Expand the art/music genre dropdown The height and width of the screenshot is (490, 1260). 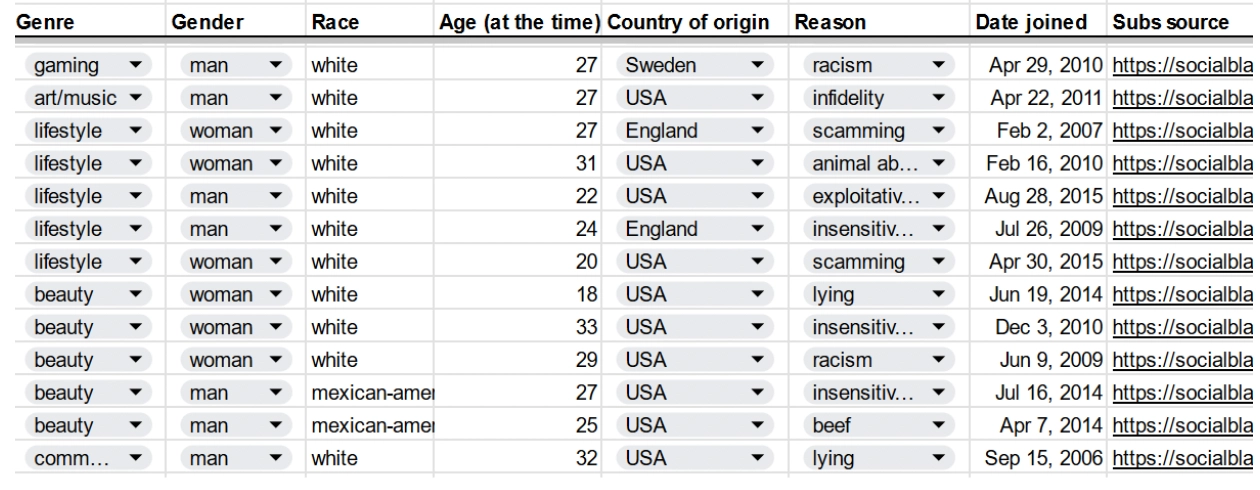click(x=134, y=97)
